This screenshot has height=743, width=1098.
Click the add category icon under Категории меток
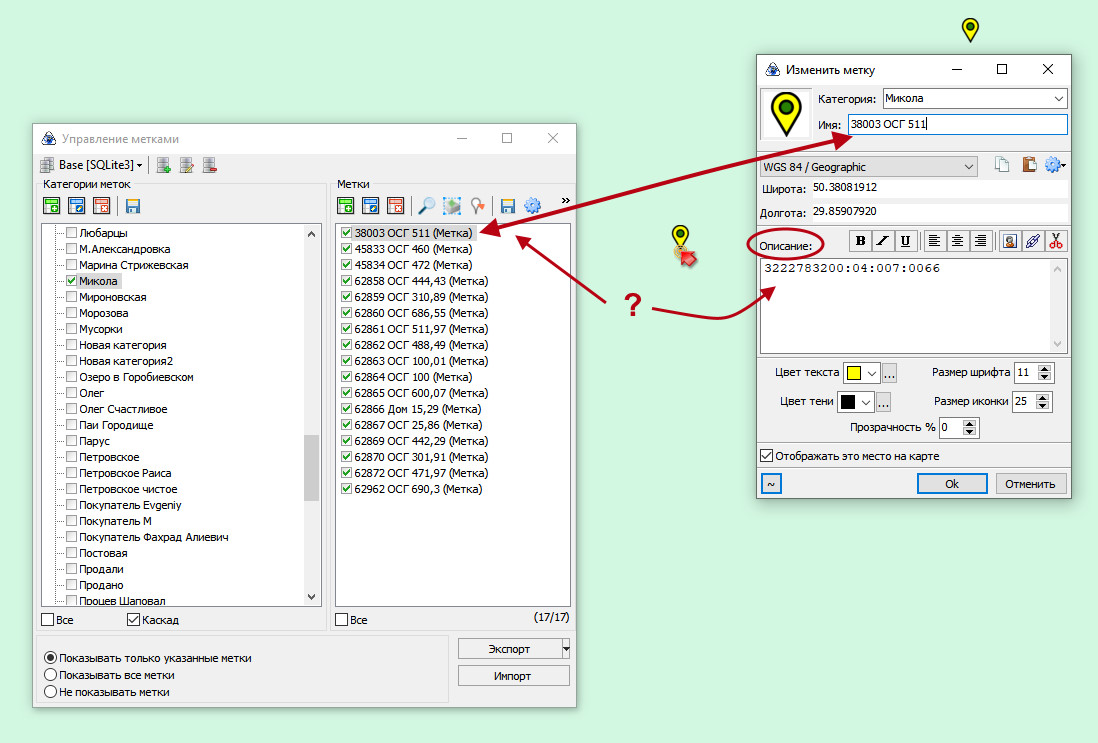pos(52,206)
